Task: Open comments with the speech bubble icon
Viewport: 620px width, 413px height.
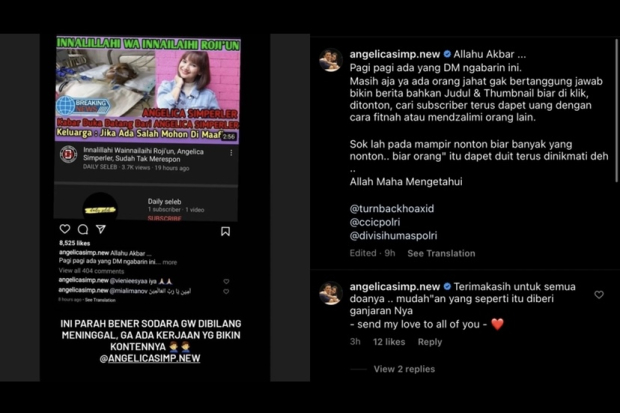Action: [83, 229]
